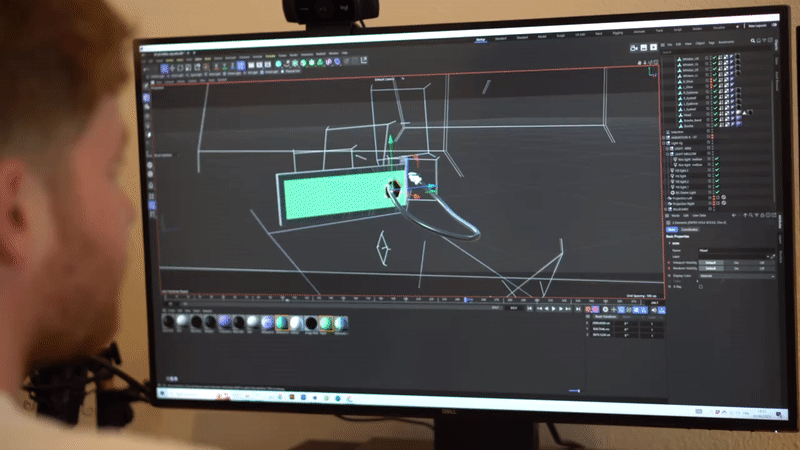
Task: Click the search magnifier in object manager
Action: point(753,41)
